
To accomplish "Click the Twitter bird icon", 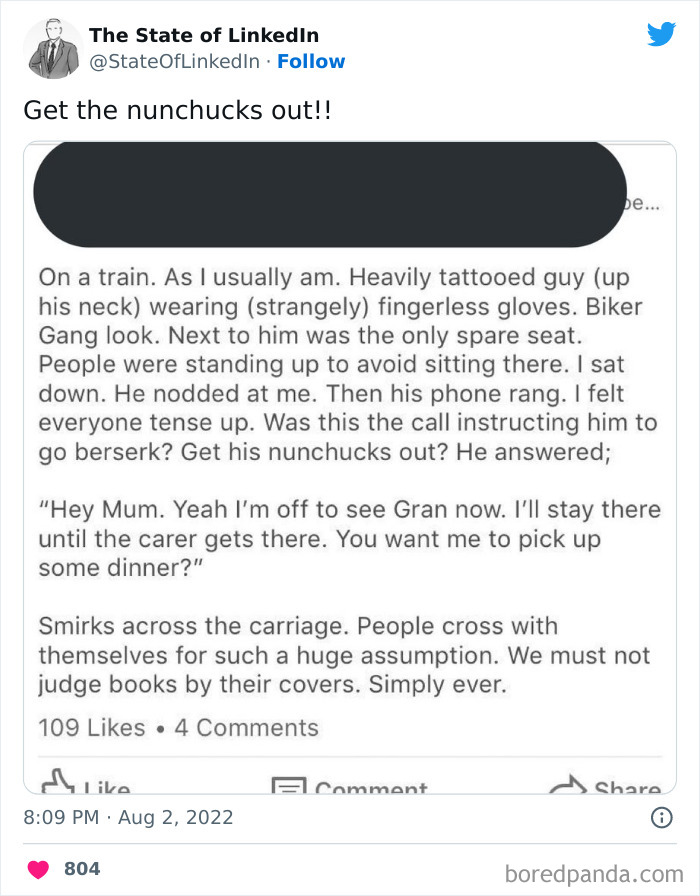I will [x=662, y=33].
